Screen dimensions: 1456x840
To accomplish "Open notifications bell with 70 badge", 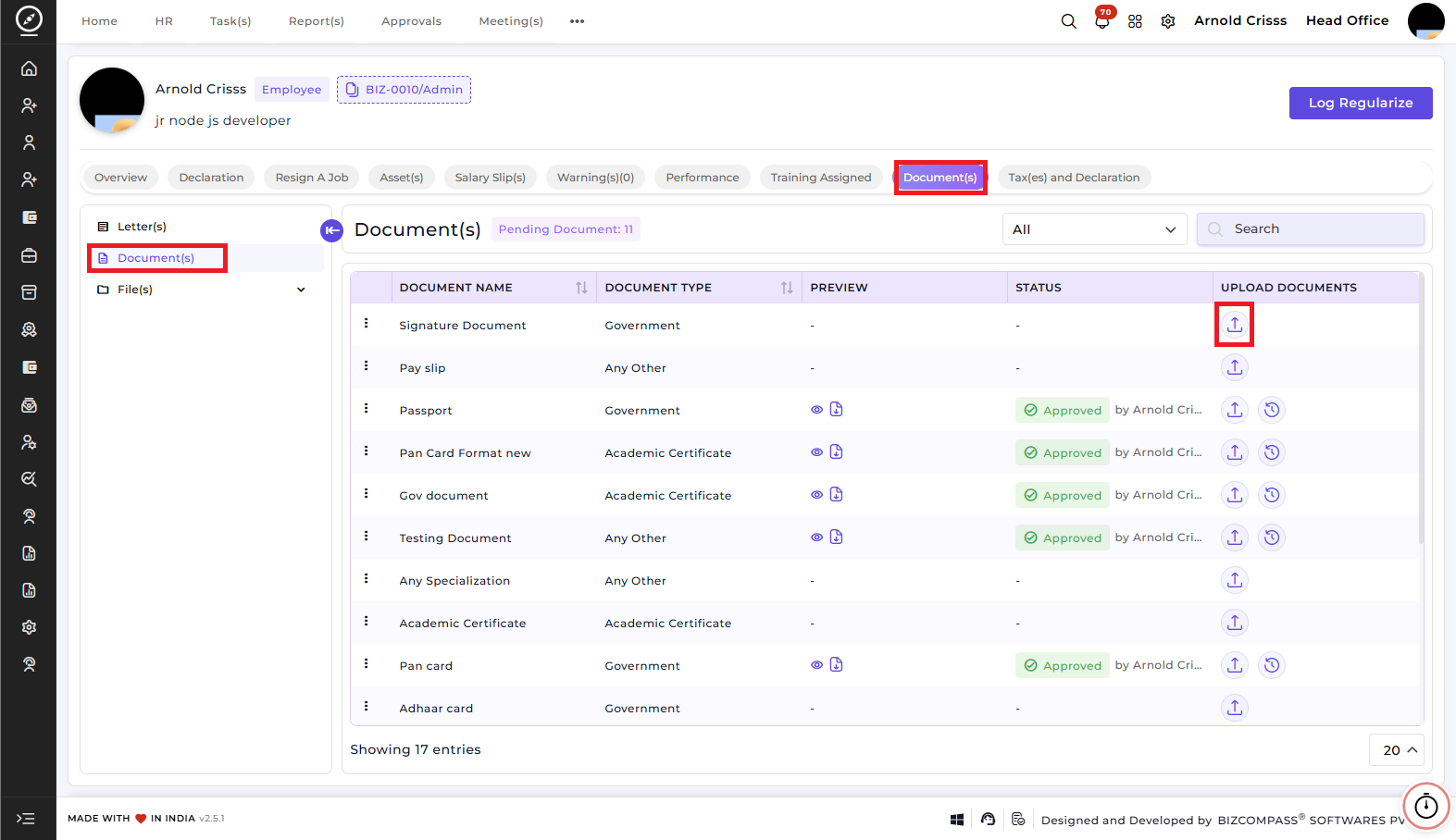I will click(x=1101, y=20).
